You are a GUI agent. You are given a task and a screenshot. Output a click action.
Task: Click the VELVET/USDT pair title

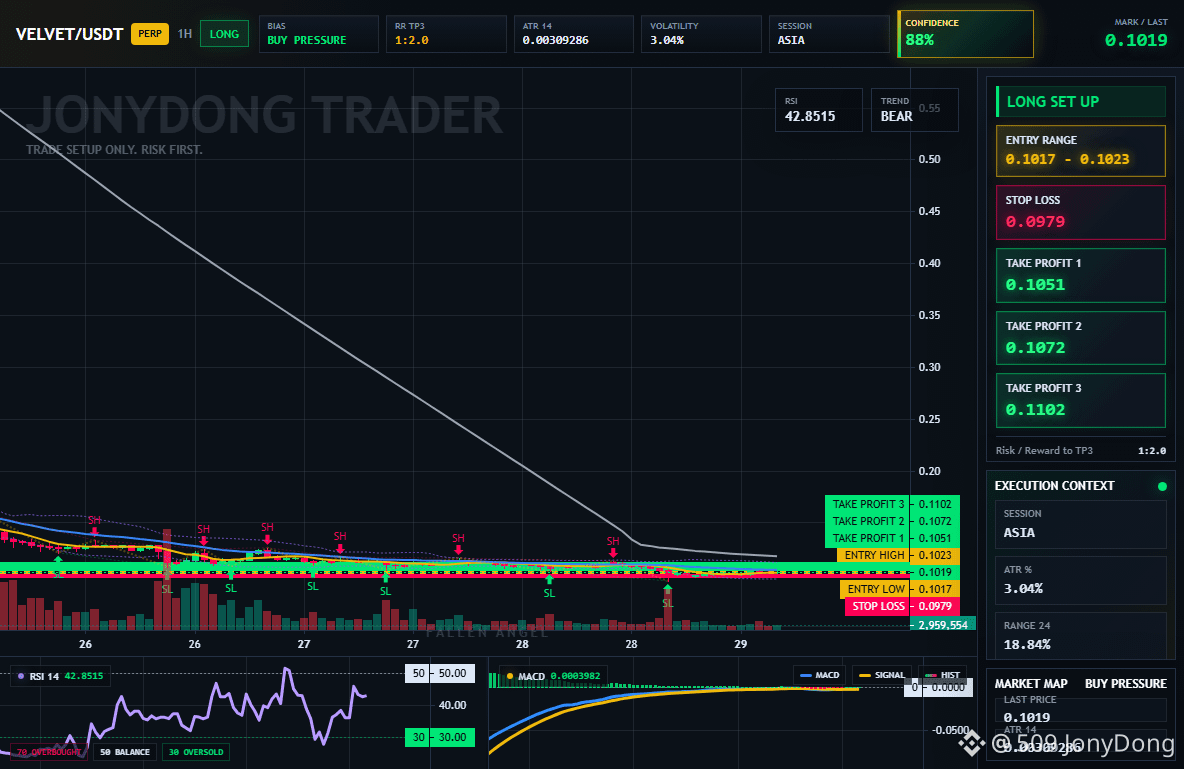tap(69, 34)
